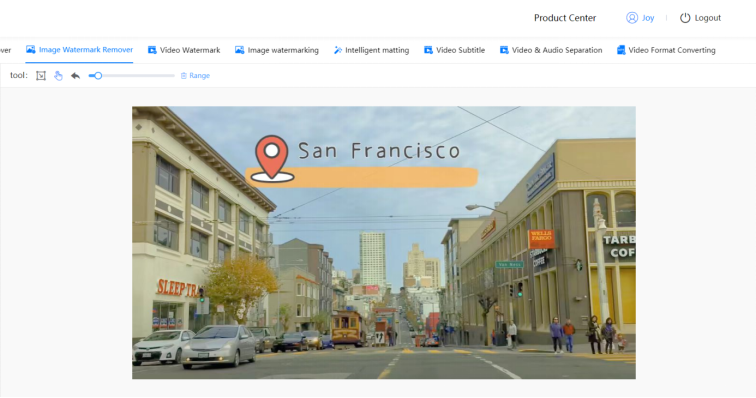Select the rectangle selection tool icon
Image resolution: width=756 pixels, height=398 pixels.
[41, 76]
